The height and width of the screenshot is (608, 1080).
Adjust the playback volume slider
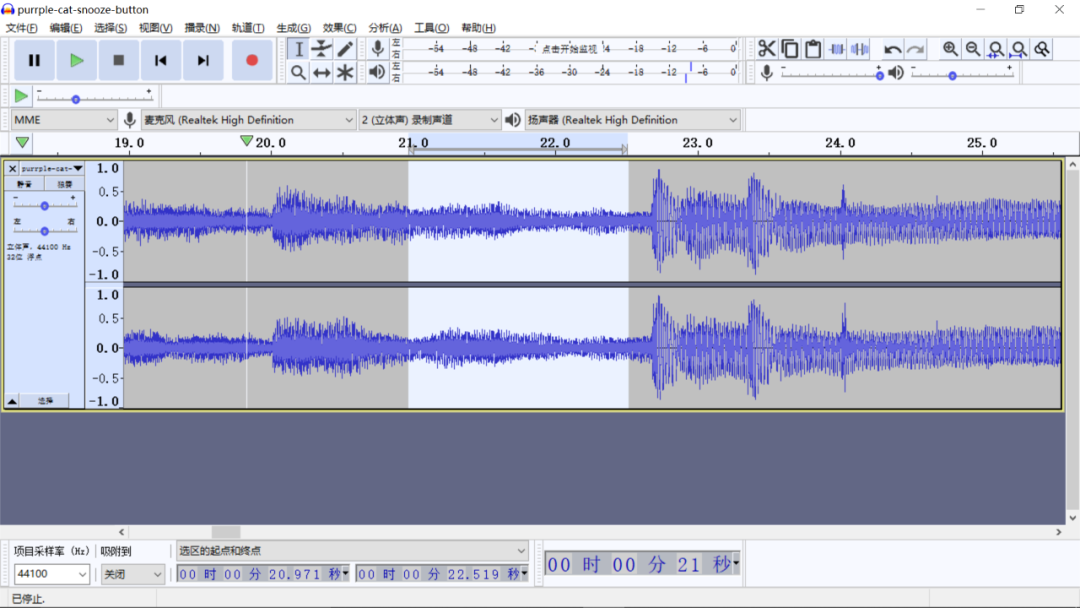click(962, 74)
